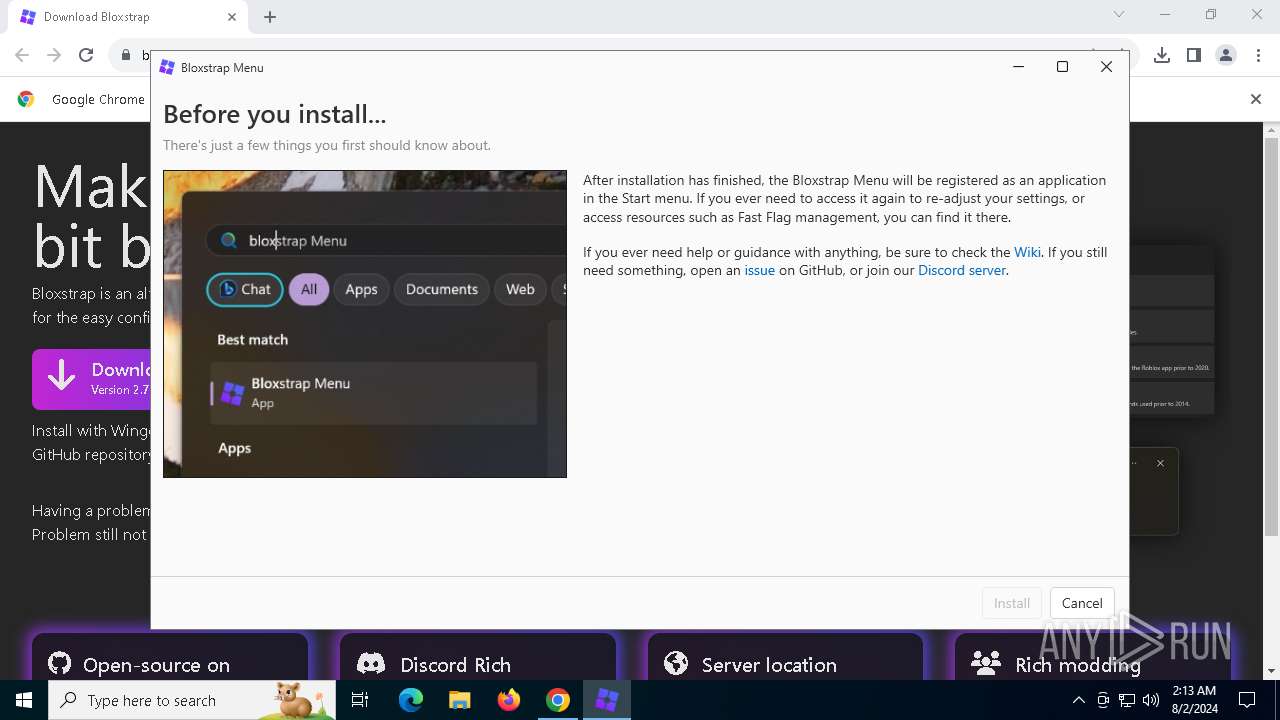This screenshot has width=1280, height=720.
Task: Close the Download Bloxstrap Chrome tab
Action: (232, 17)
